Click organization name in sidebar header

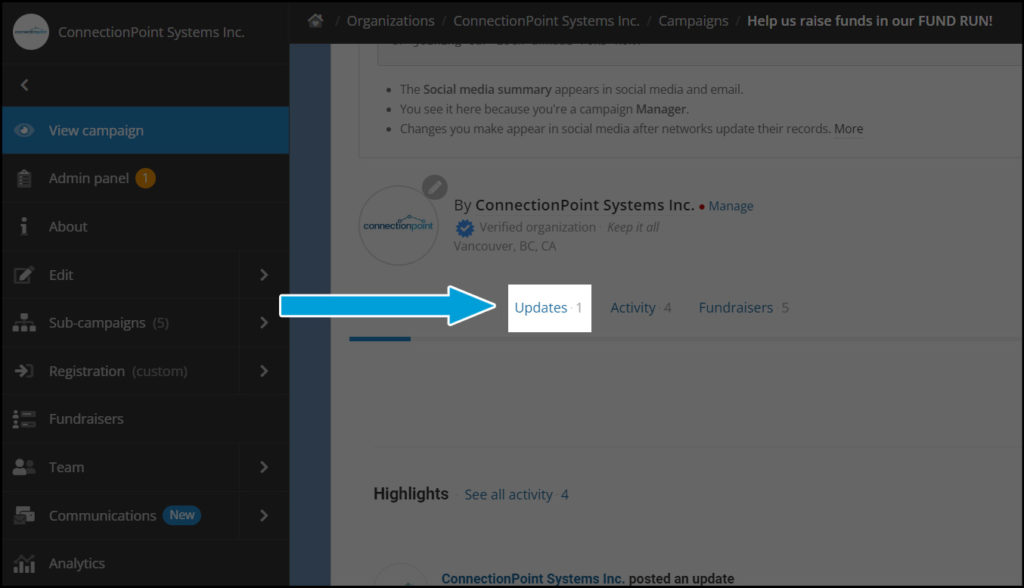pos(152,32)
